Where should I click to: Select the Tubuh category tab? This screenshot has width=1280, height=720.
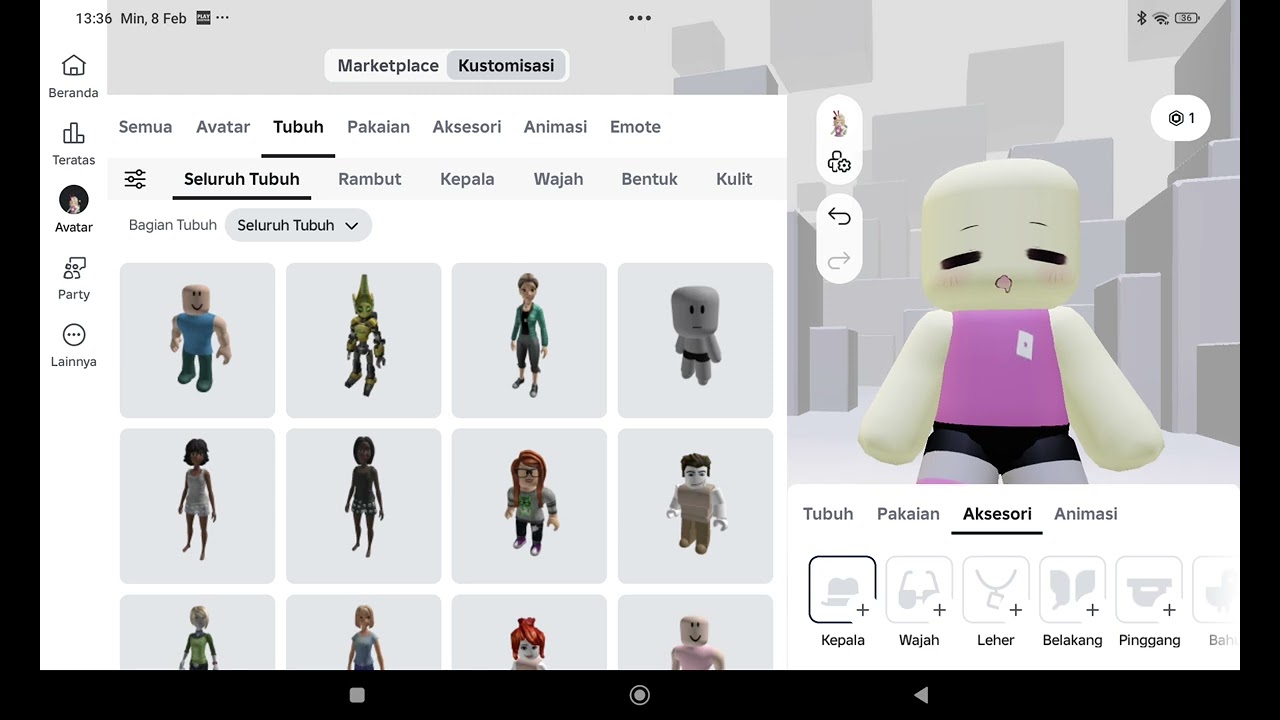click(298, 127)
